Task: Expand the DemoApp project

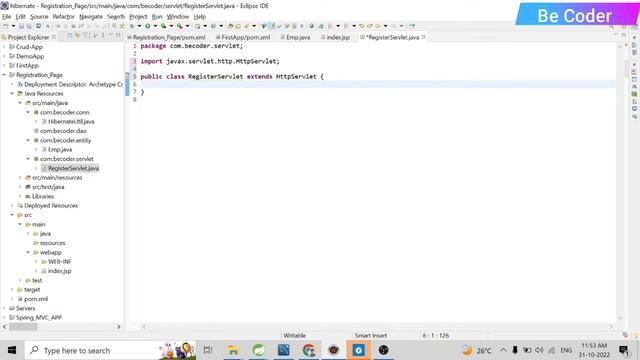Action: [x=4, y=56]
